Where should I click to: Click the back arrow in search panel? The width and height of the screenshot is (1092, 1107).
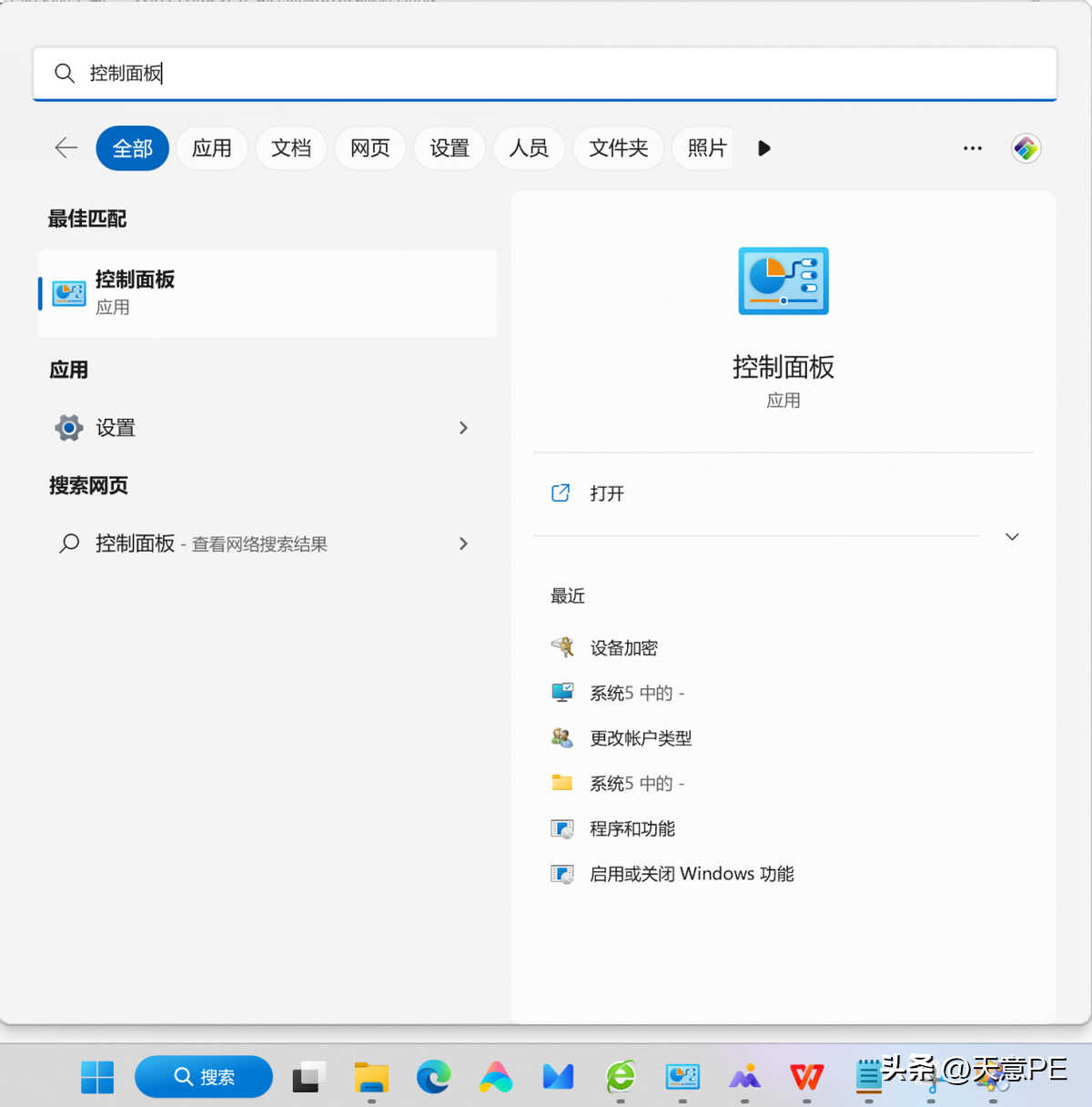pos(66,147)
